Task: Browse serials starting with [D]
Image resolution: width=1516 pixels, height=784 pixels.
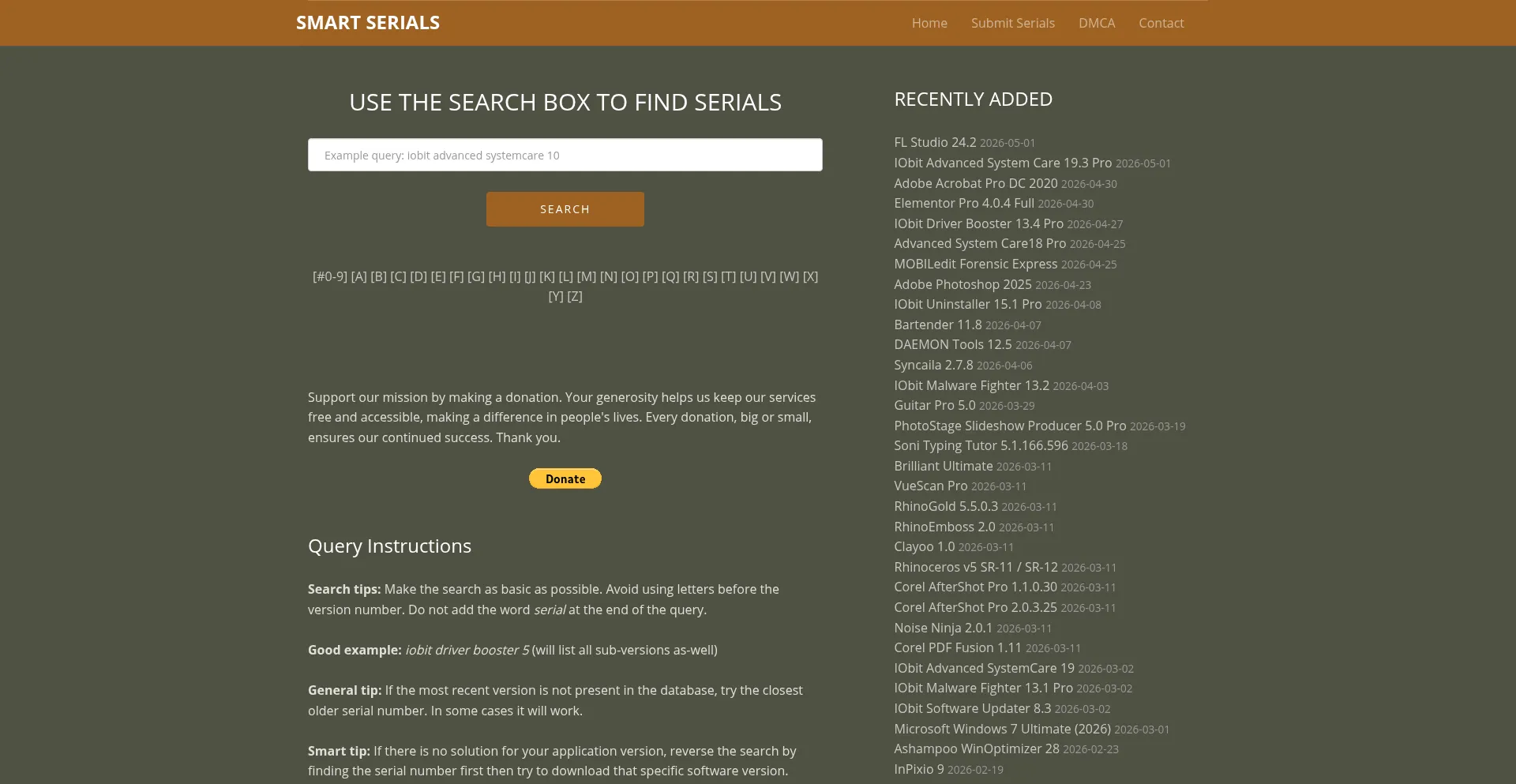Action: [x=418, y=276]
